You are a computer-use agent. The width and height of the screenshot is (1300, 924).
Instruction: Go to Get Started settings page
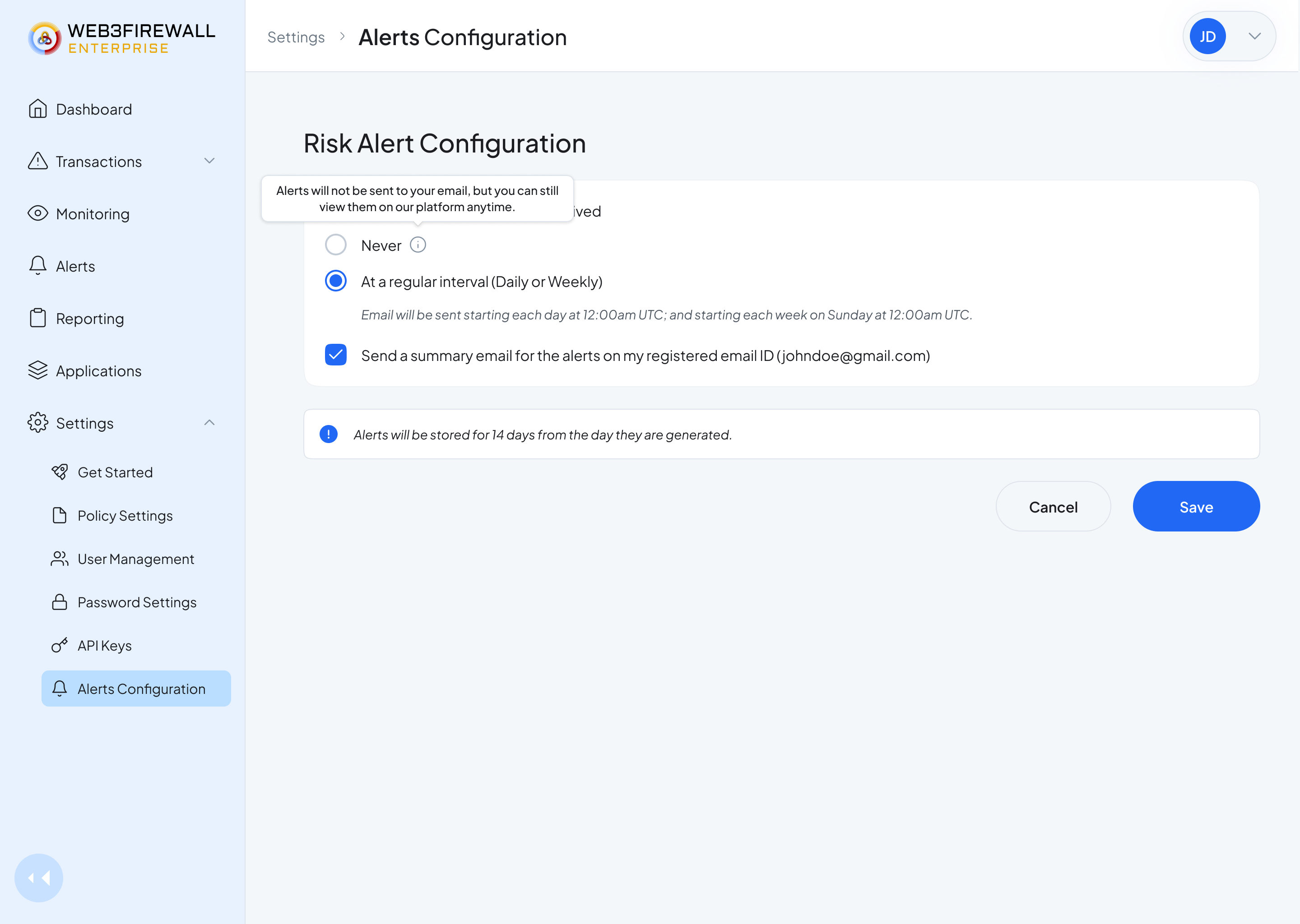coord(115,472)
